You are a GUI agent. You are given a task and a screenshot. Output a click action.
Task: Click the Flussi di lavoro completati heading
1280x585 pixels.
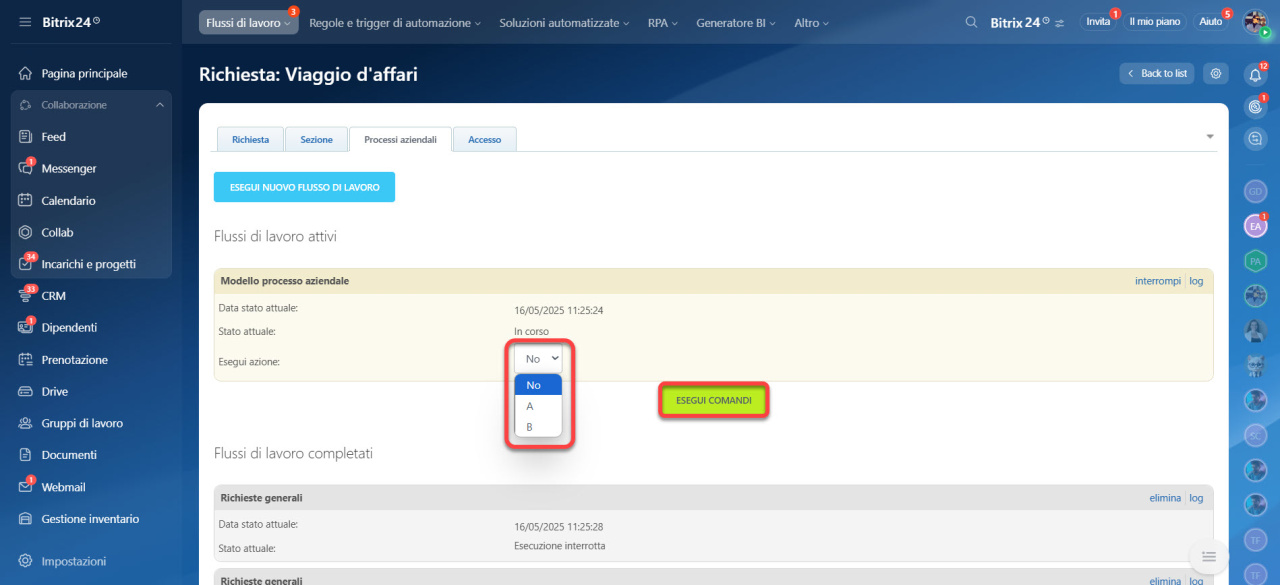point(294,453)
